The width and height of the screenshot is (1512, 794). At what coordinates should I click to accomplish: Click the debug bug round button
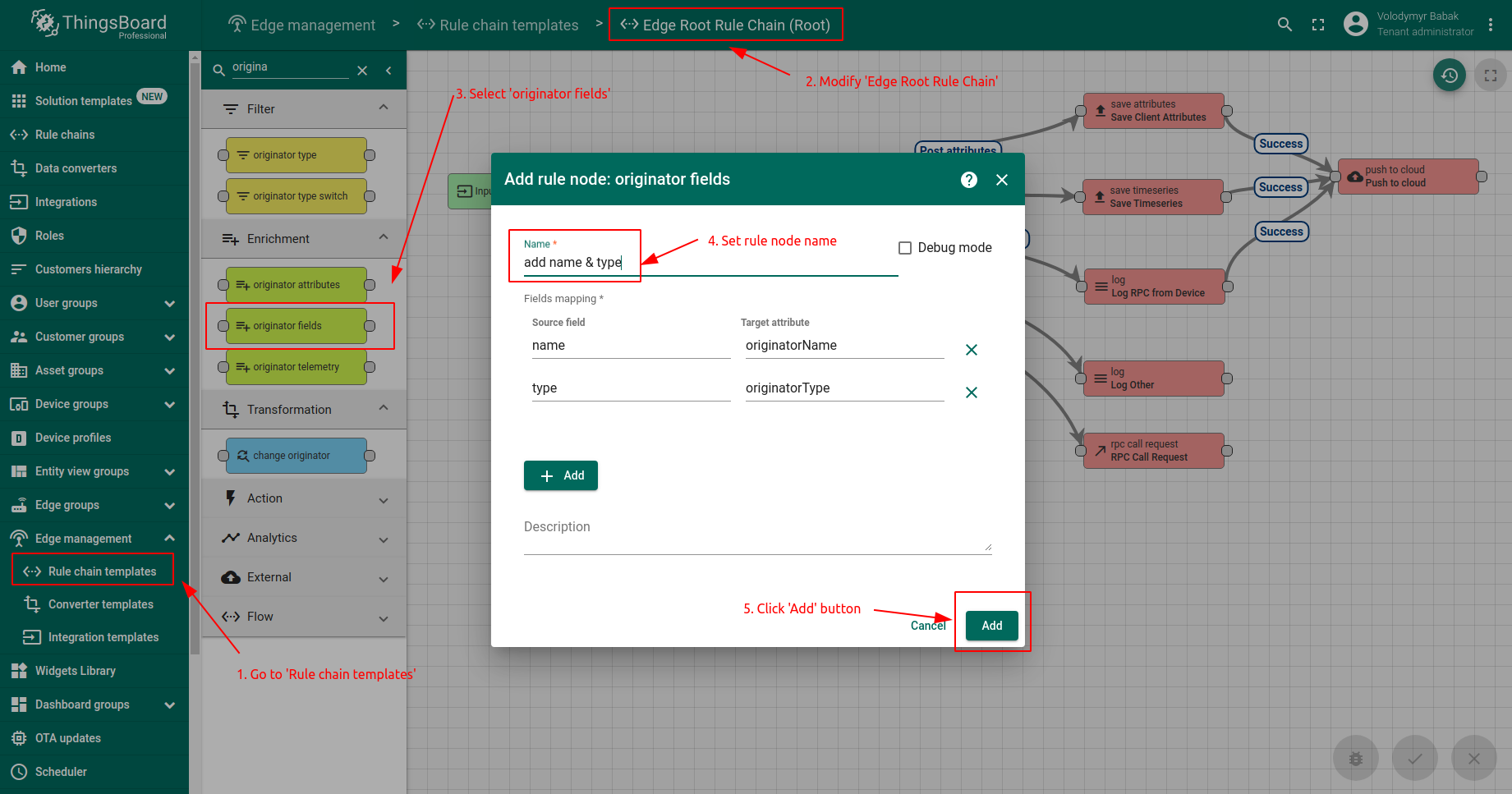[x=1356, y=758]
